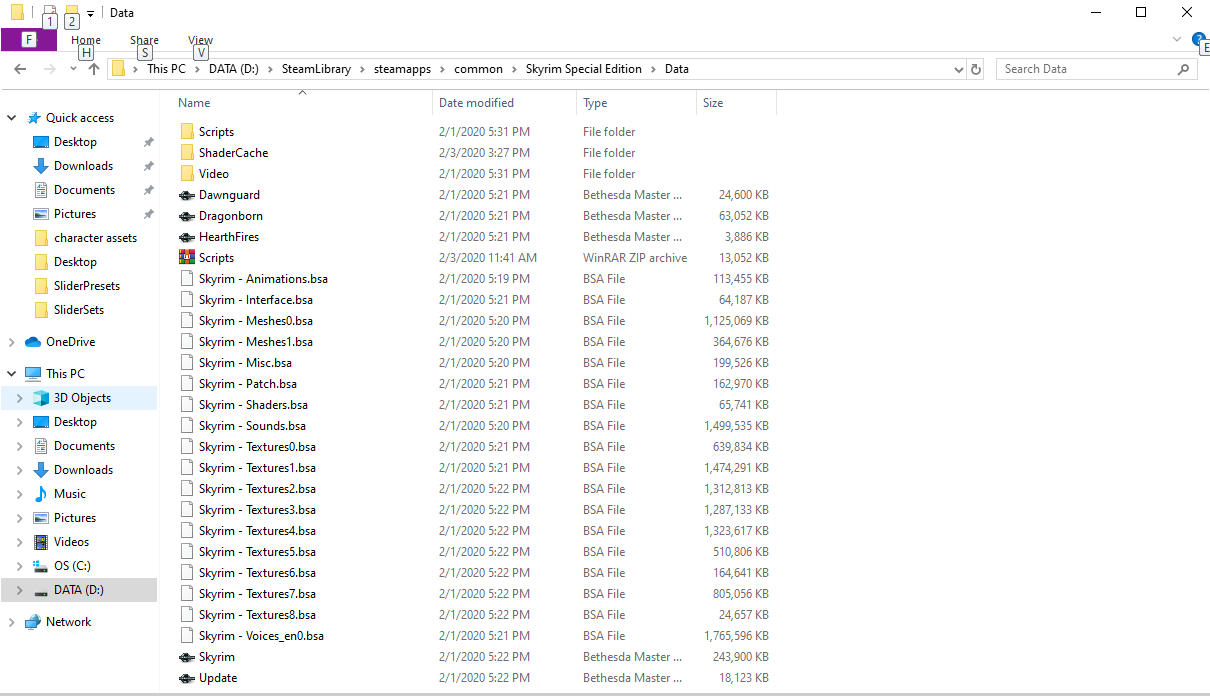Image resolution: width=1210 pixels, height=696 pixels.
Task: Open the File tab
Action: (28, 40)
